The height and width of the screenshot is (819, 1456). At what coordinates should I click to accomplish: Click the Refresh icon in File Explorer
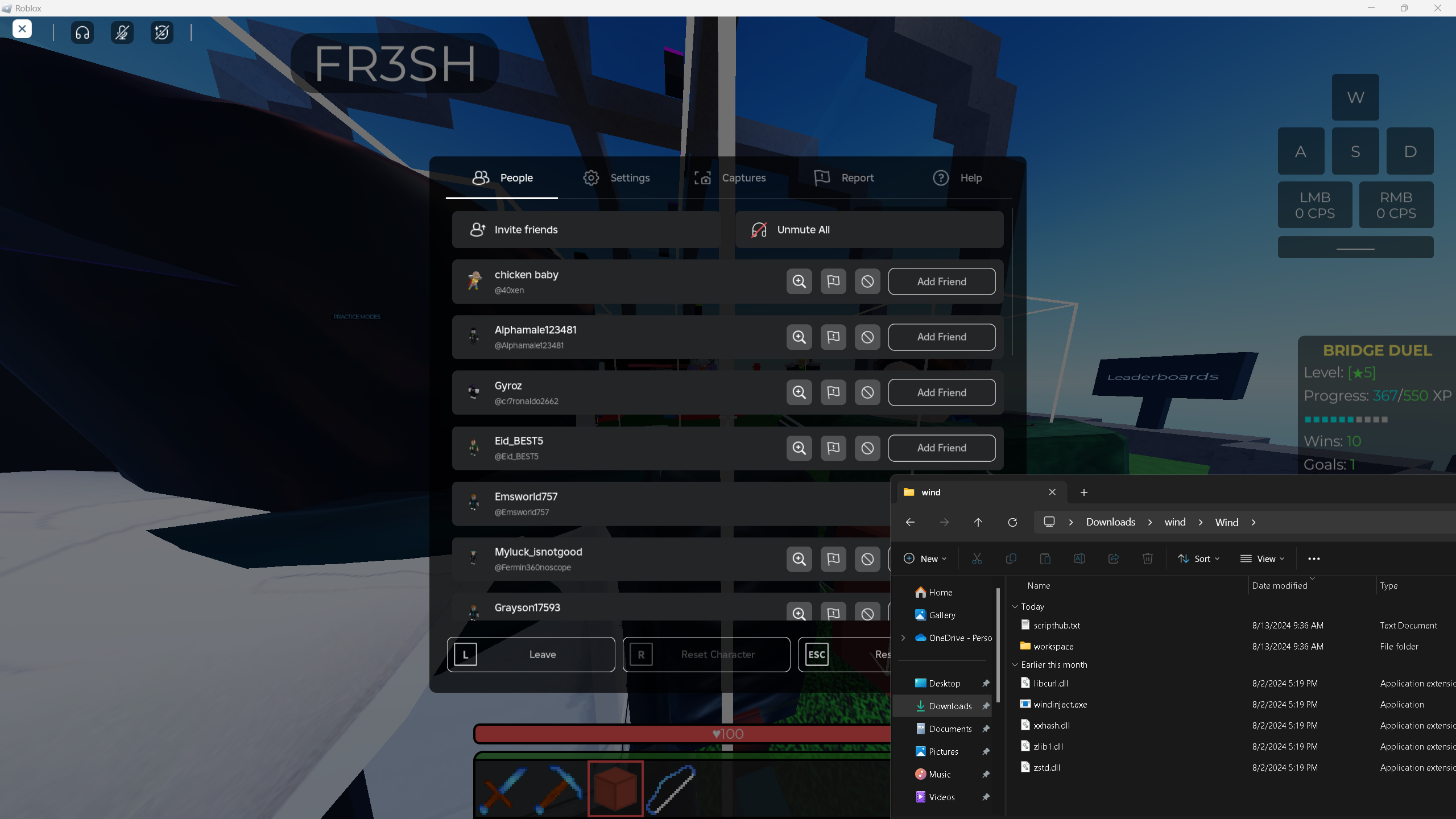pyautogui.click(x=1012, y=522)
